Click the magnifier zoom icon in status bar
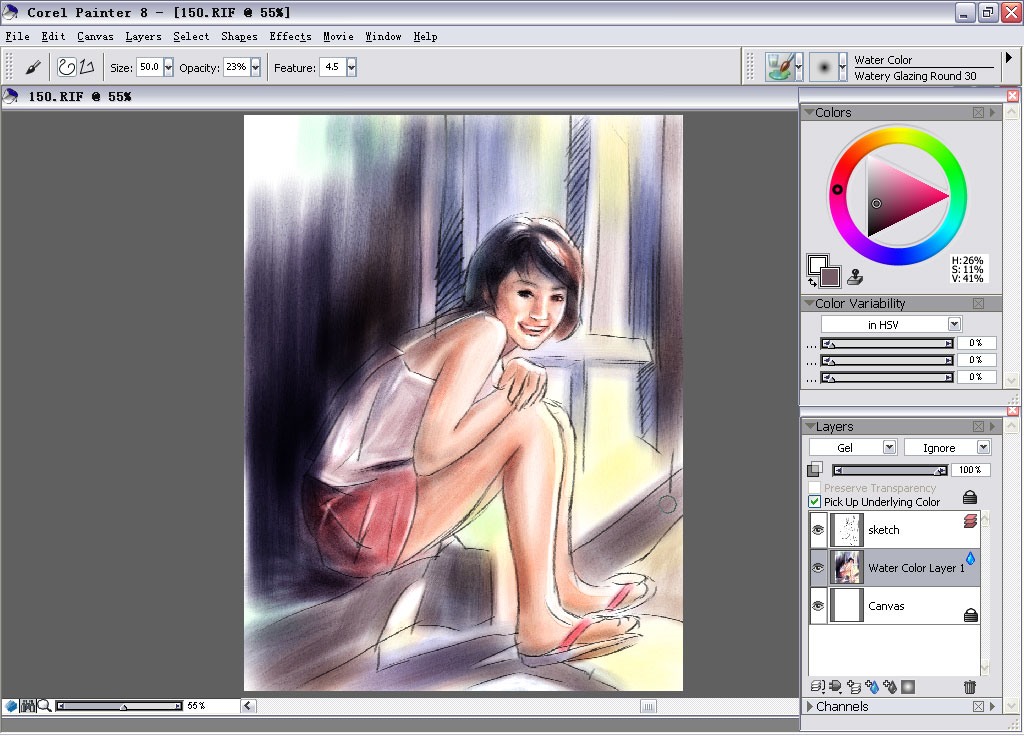 (x=44, y=706)
